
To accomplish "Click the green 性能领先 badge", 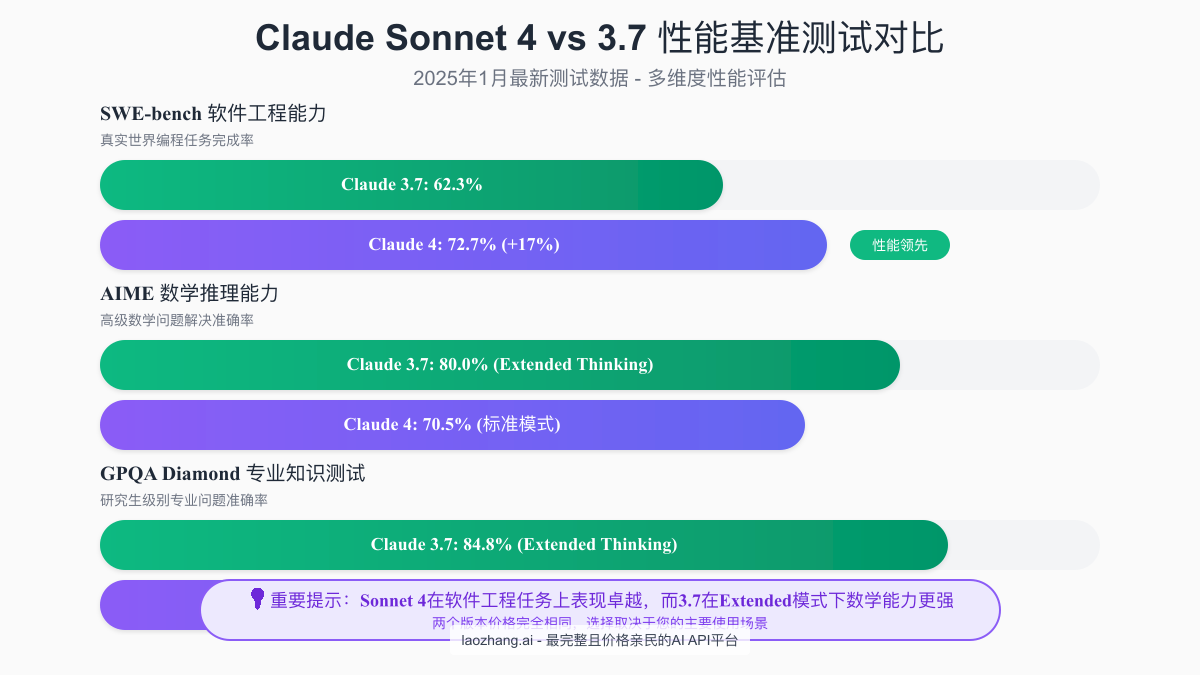I will pos(899,245).
